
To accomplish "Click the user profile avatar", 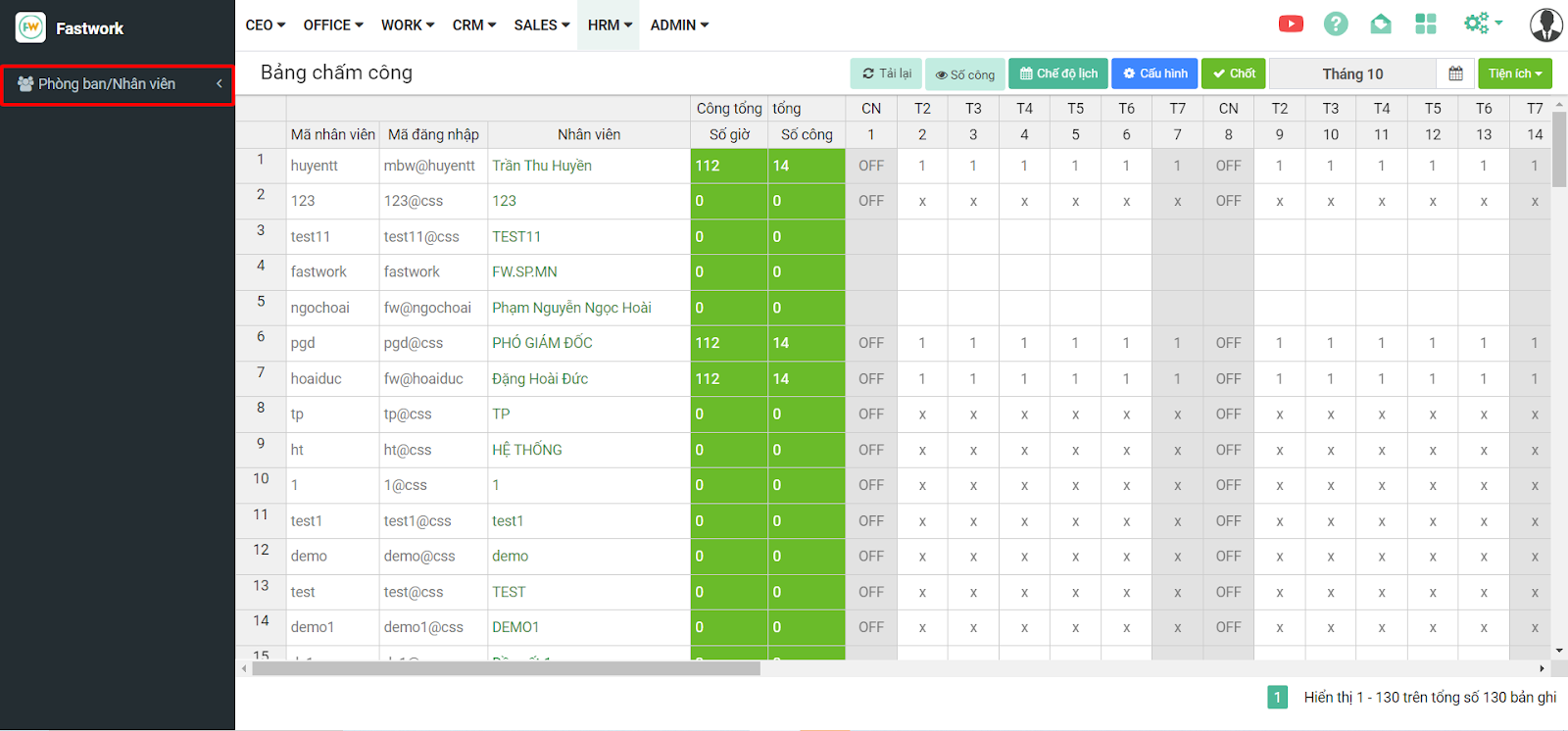I will [x=1545, y=24].
